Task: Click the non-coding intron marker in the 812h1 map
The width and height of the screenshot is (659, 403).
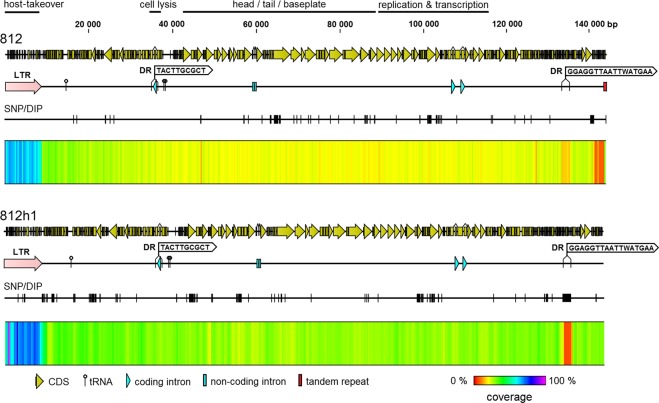Action: coord(258,264)
